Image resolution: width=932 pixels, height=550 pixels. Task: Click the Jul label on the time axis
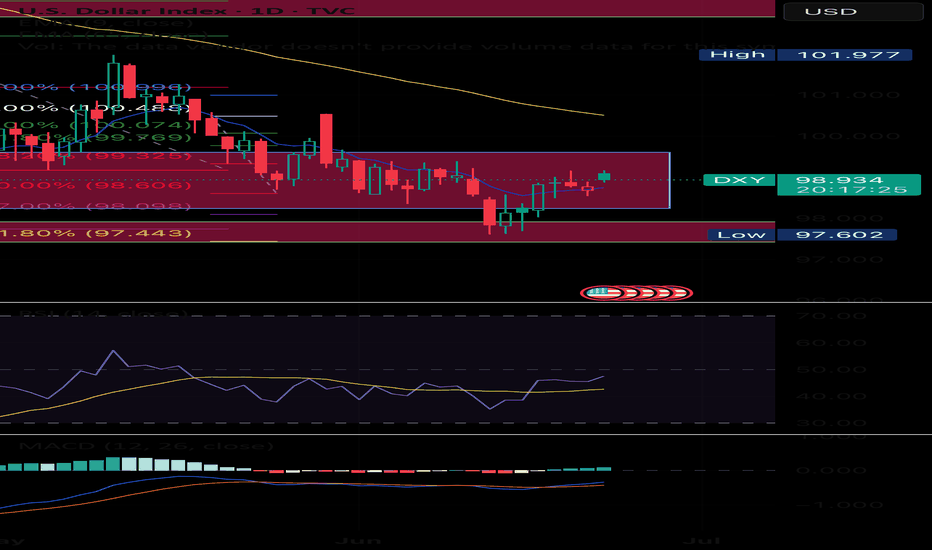(x=701, y=541)
